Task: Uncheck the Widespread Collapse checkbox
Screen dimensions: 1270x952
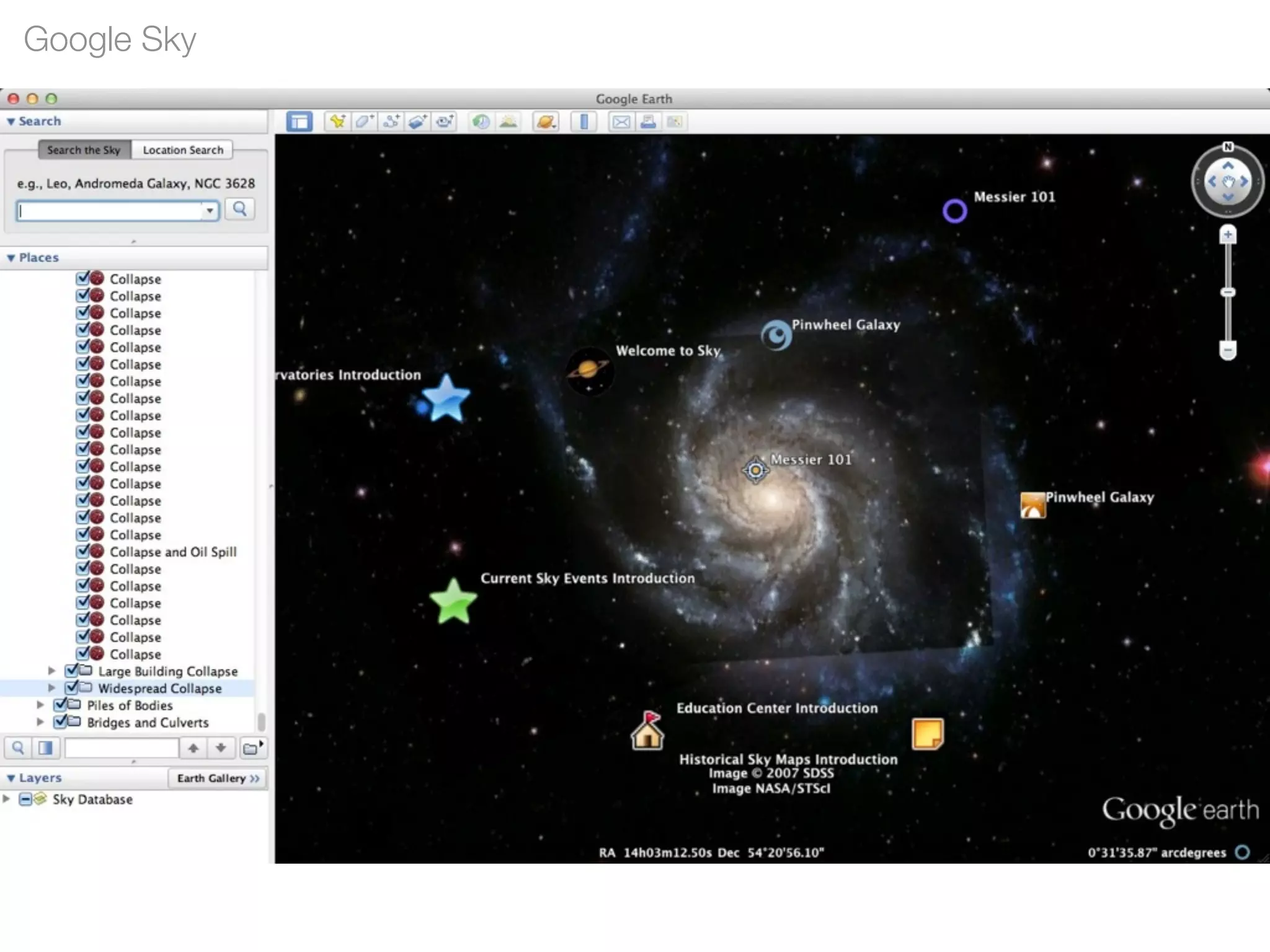Action: tap(71, 687)
